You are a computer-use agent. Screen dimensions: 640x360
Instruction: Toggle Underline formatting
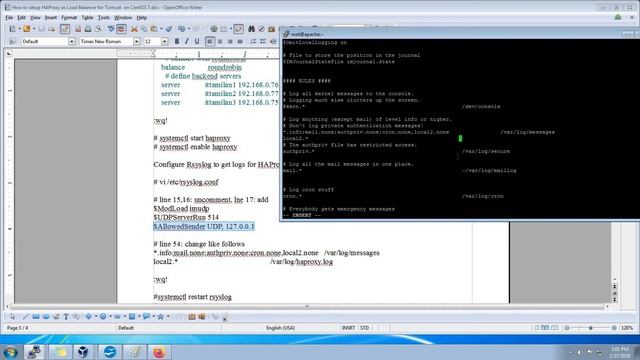(197, 41)
